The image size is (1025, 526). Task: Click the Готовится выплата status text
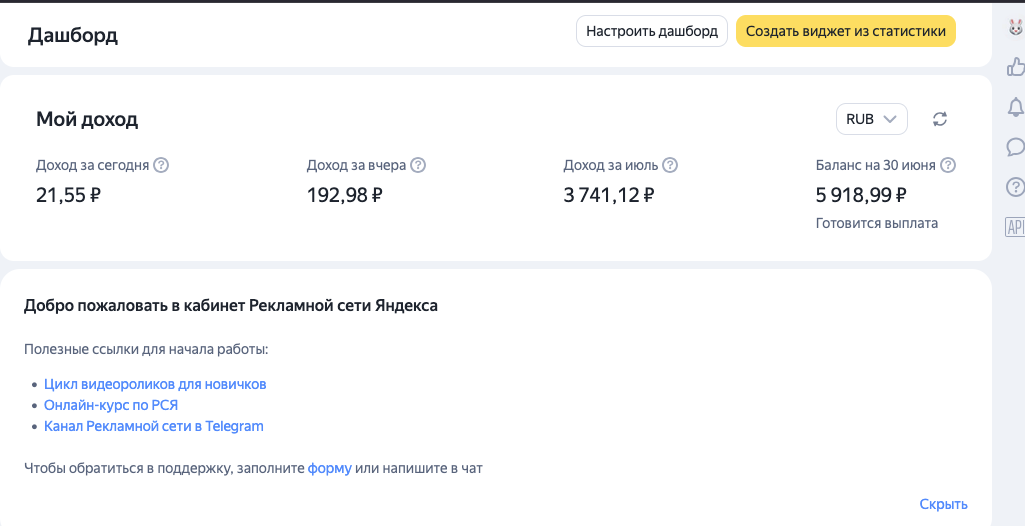tap(877, 223)
